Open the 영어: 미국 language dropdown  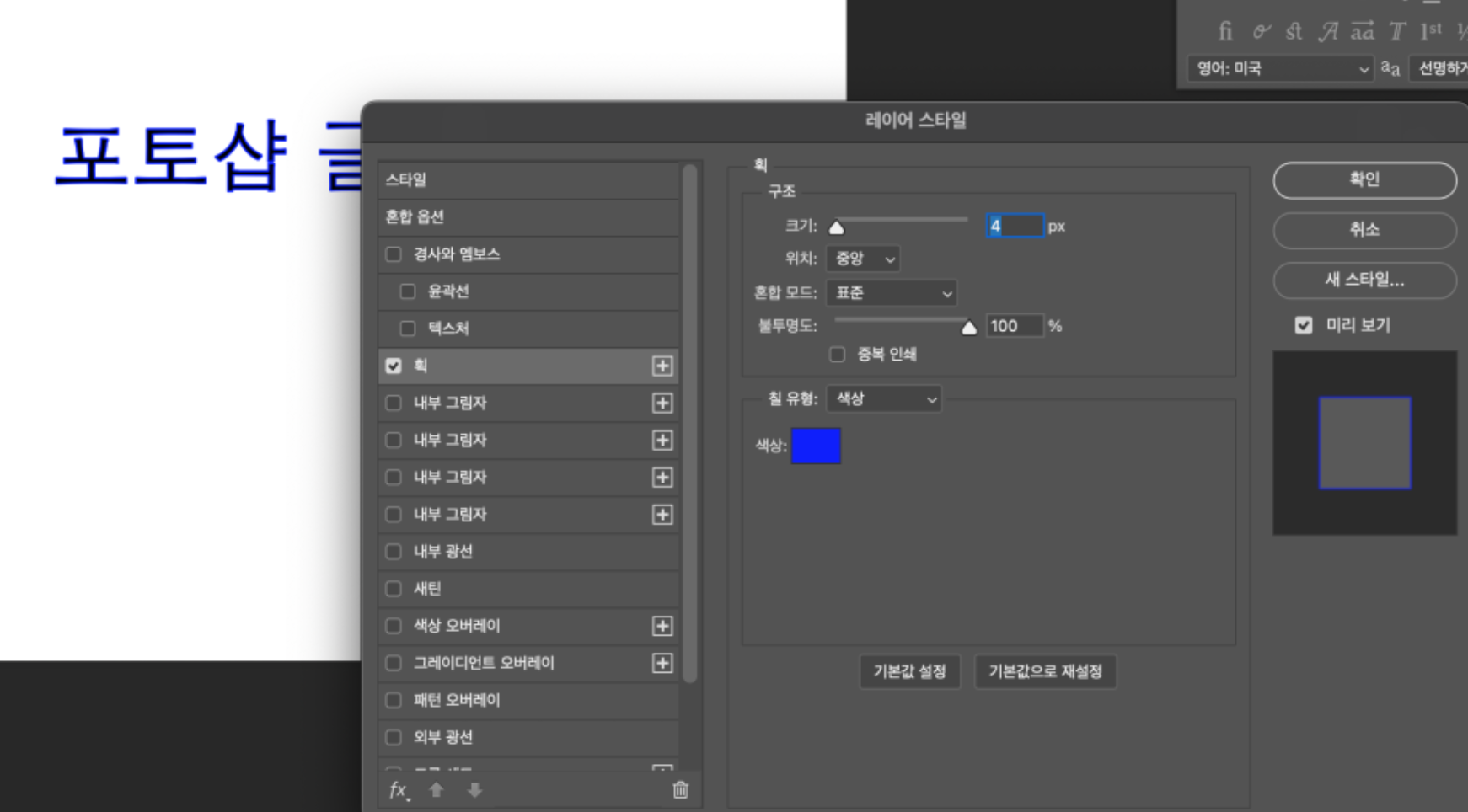point(1280,69)
